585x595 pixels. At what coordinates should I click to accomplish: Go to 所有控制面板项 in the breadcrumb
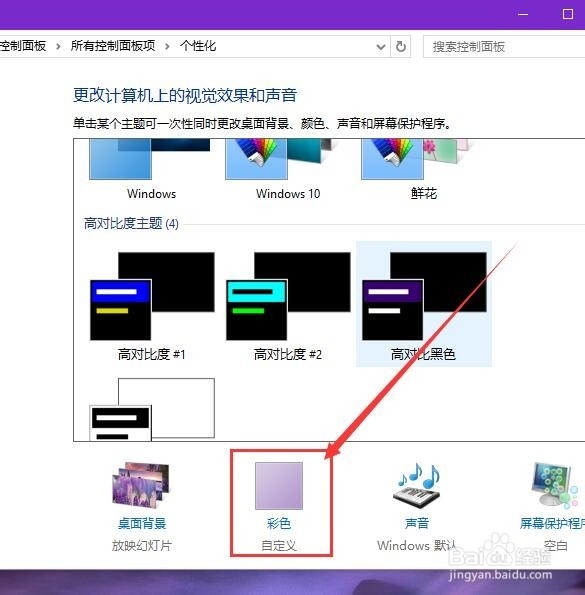click(x=113, y=46)
